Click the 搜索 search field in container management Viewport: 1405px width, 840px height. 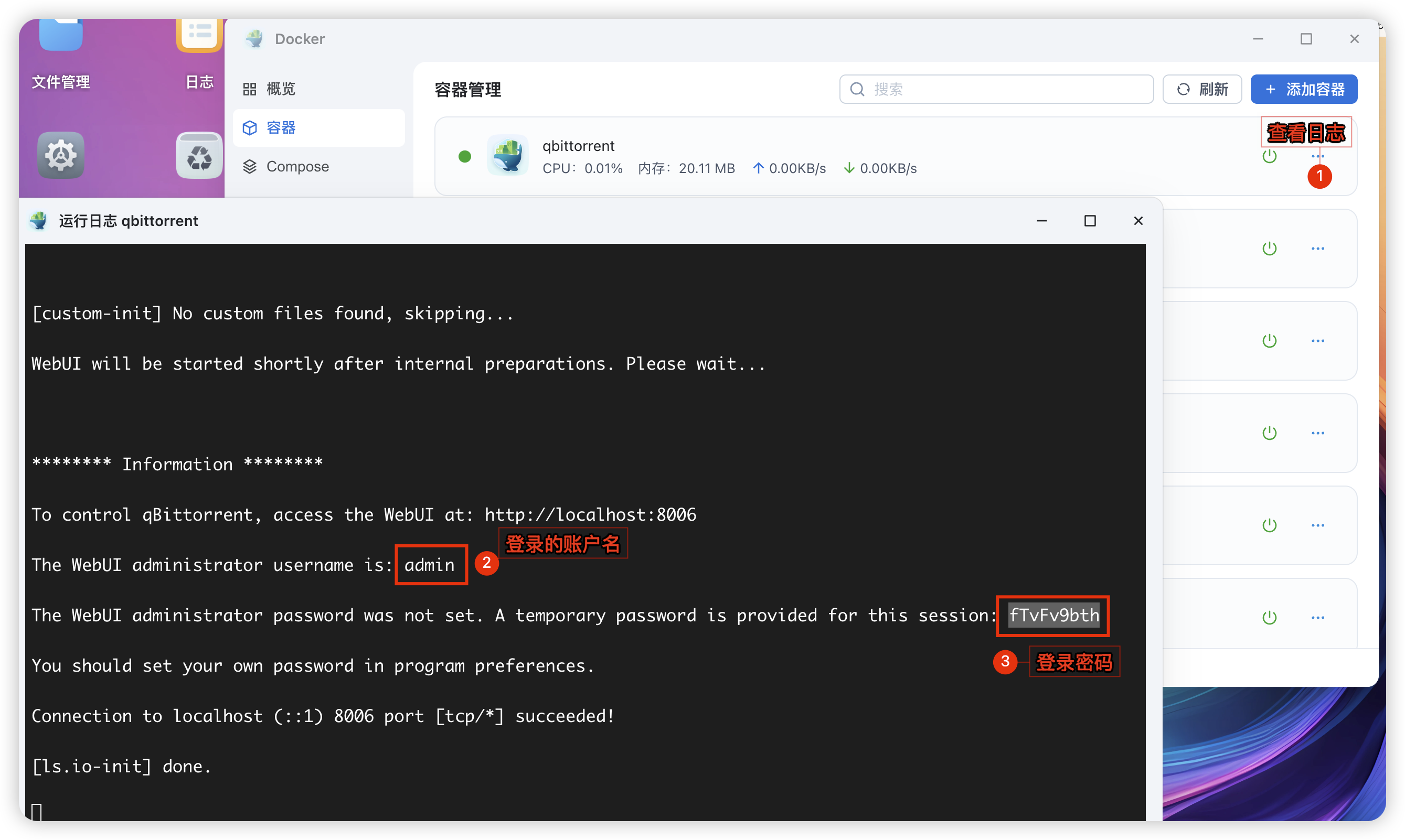click(x=996, y=89)
